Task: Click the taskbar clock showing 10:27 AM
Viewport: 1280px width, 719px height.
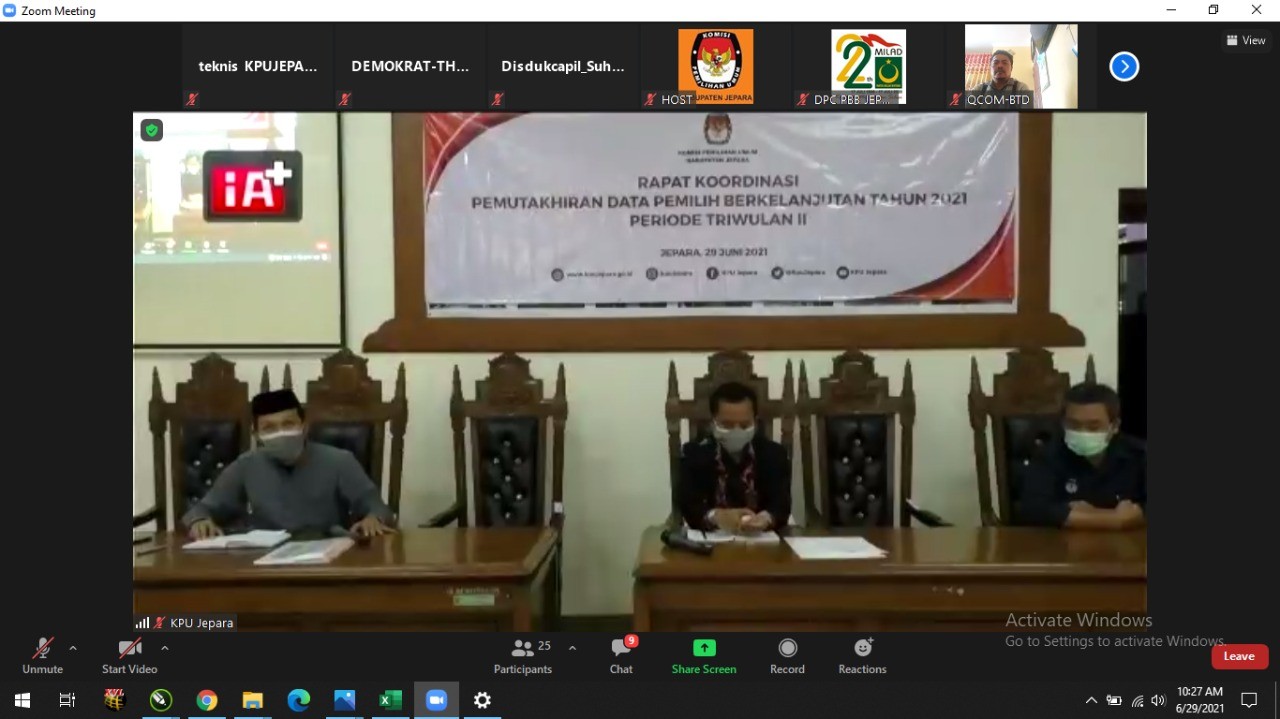Action: pyautogui.click(x=1199, y=700)
